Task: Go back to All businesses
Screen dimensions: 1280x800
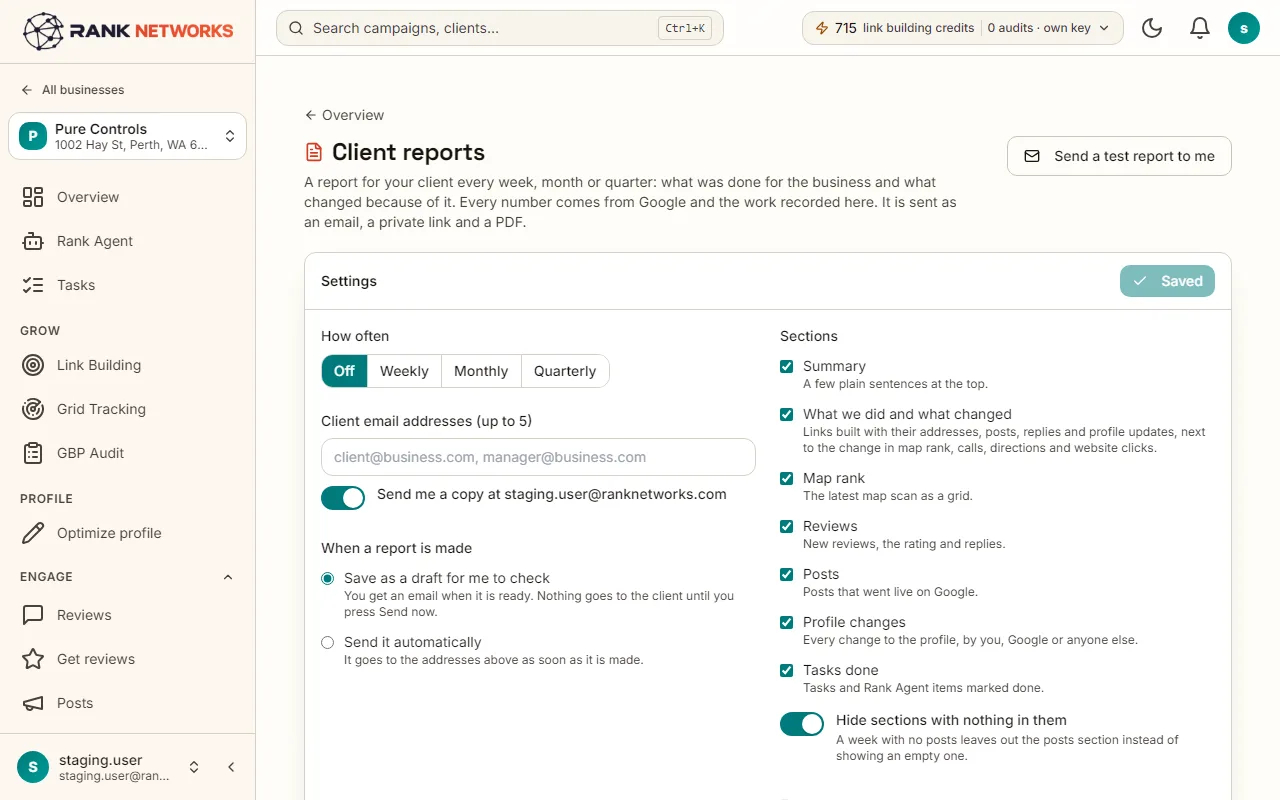Action: [x=72, y=90]
